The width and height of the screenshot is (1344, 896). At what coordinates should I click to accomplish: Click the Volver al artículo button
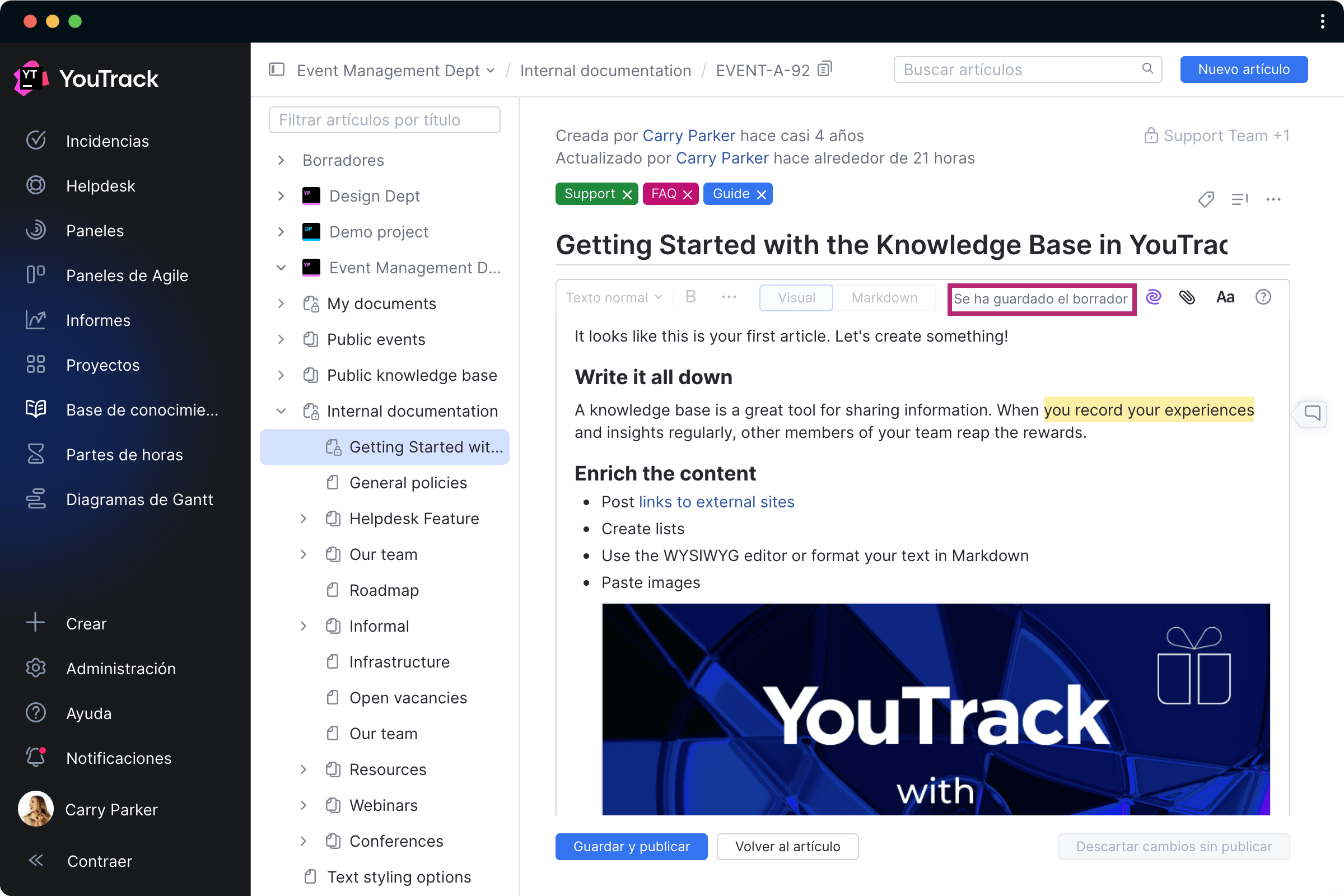click(786, 846)
